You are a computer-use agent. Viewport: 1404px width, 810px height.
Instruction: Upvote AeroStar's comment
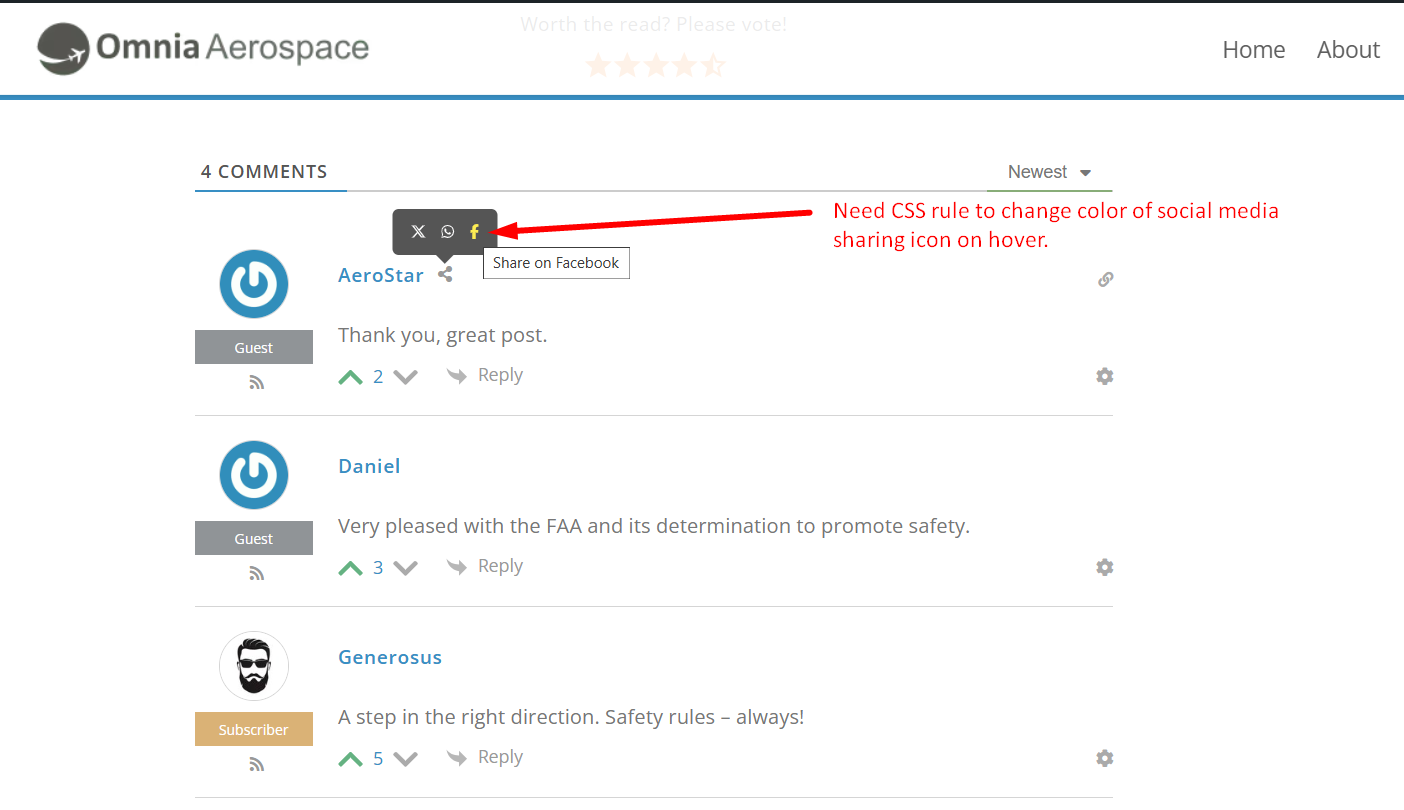350,377
